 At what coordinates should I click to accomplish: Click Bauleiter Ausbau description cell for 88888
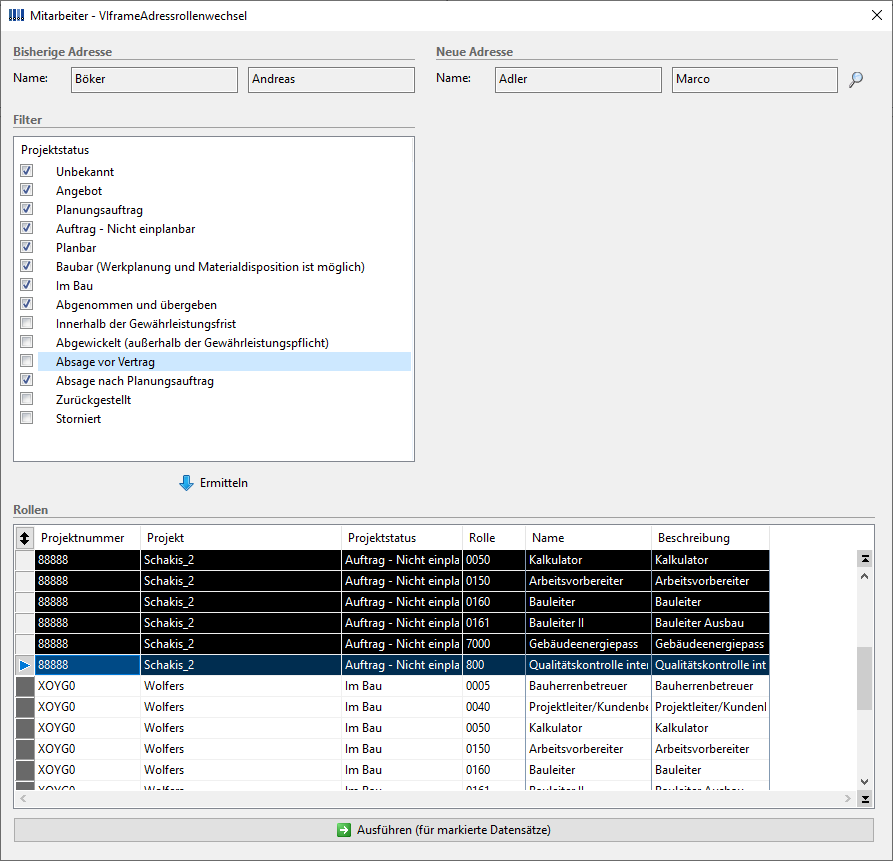(x=710, y=623)
